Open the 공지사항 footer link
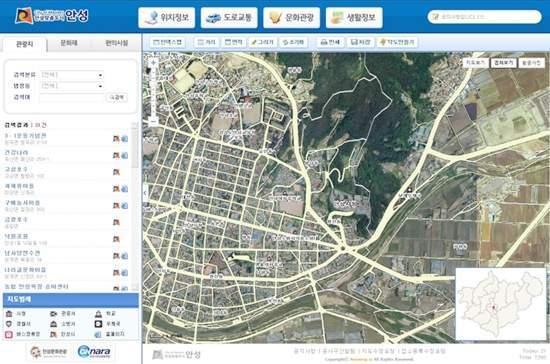Viewport: 550px width, 364px height. tap(304, 351)
